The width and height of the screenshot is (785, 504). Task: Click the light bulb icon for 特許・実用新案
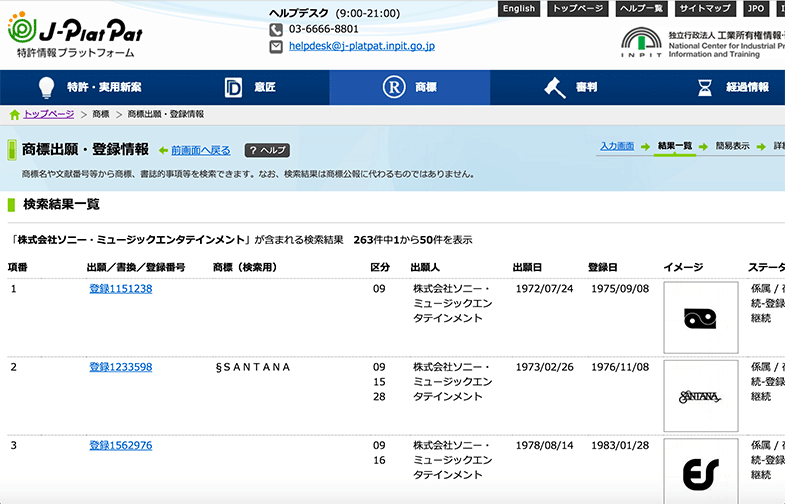[47, 87]
